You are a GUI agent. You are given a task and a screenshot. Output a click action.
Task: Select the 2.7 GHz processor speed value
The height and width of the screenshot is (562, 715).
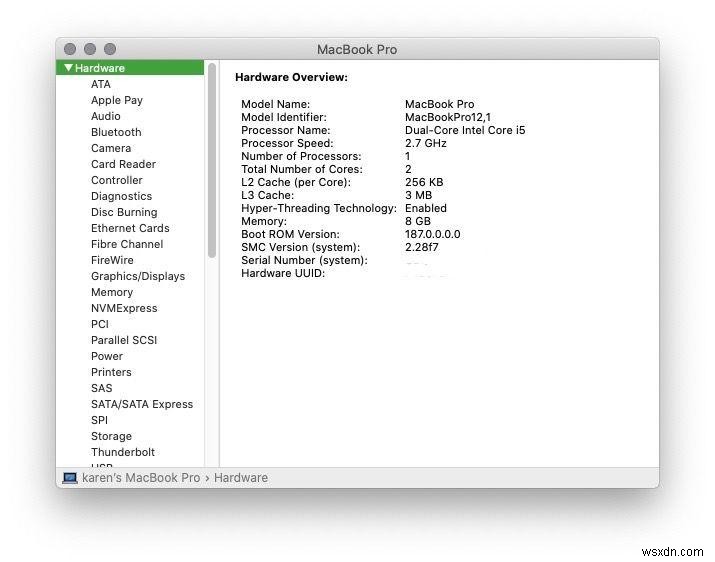(x=425, y=143)
